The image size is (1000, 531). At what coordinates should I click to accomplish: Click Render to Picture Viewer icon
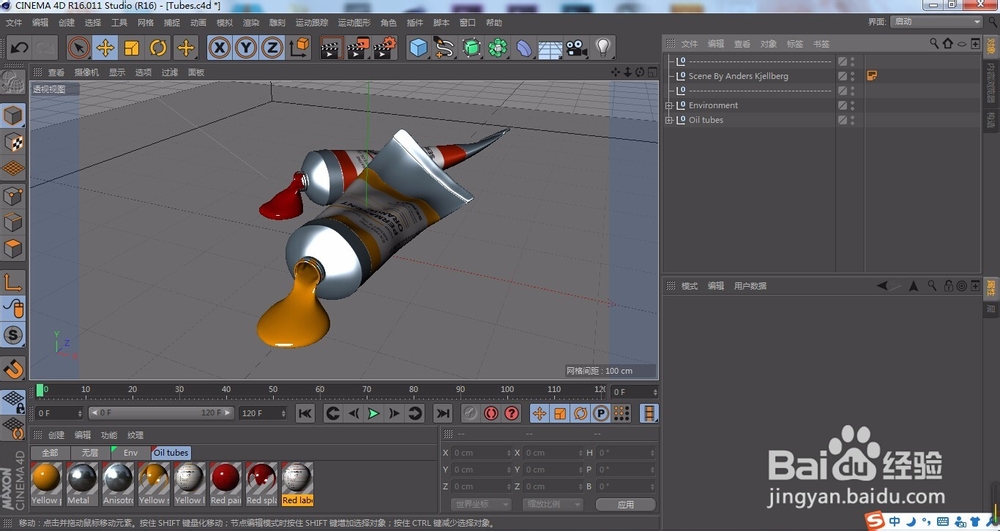click(358, 48)
